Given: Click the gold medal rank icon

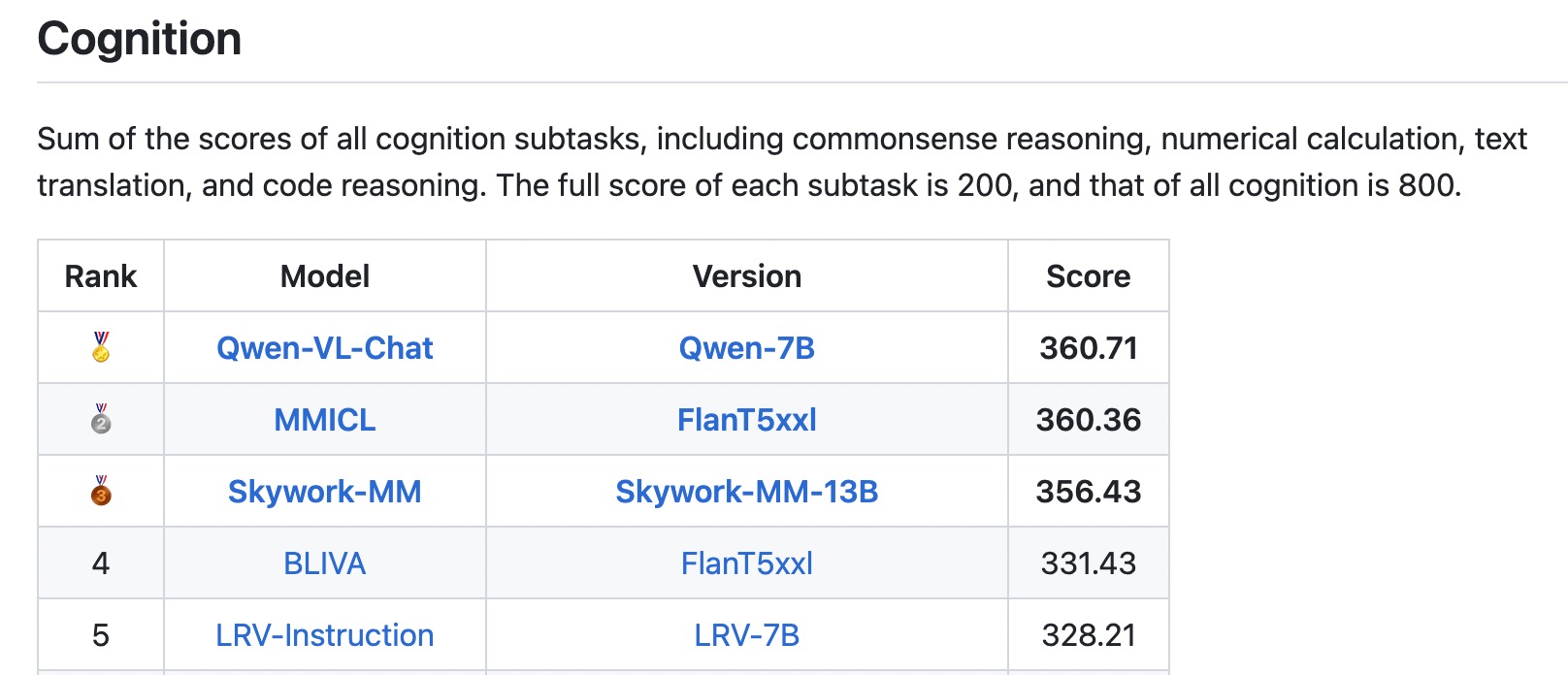Looking at the screenshot, I should (101, 347).
